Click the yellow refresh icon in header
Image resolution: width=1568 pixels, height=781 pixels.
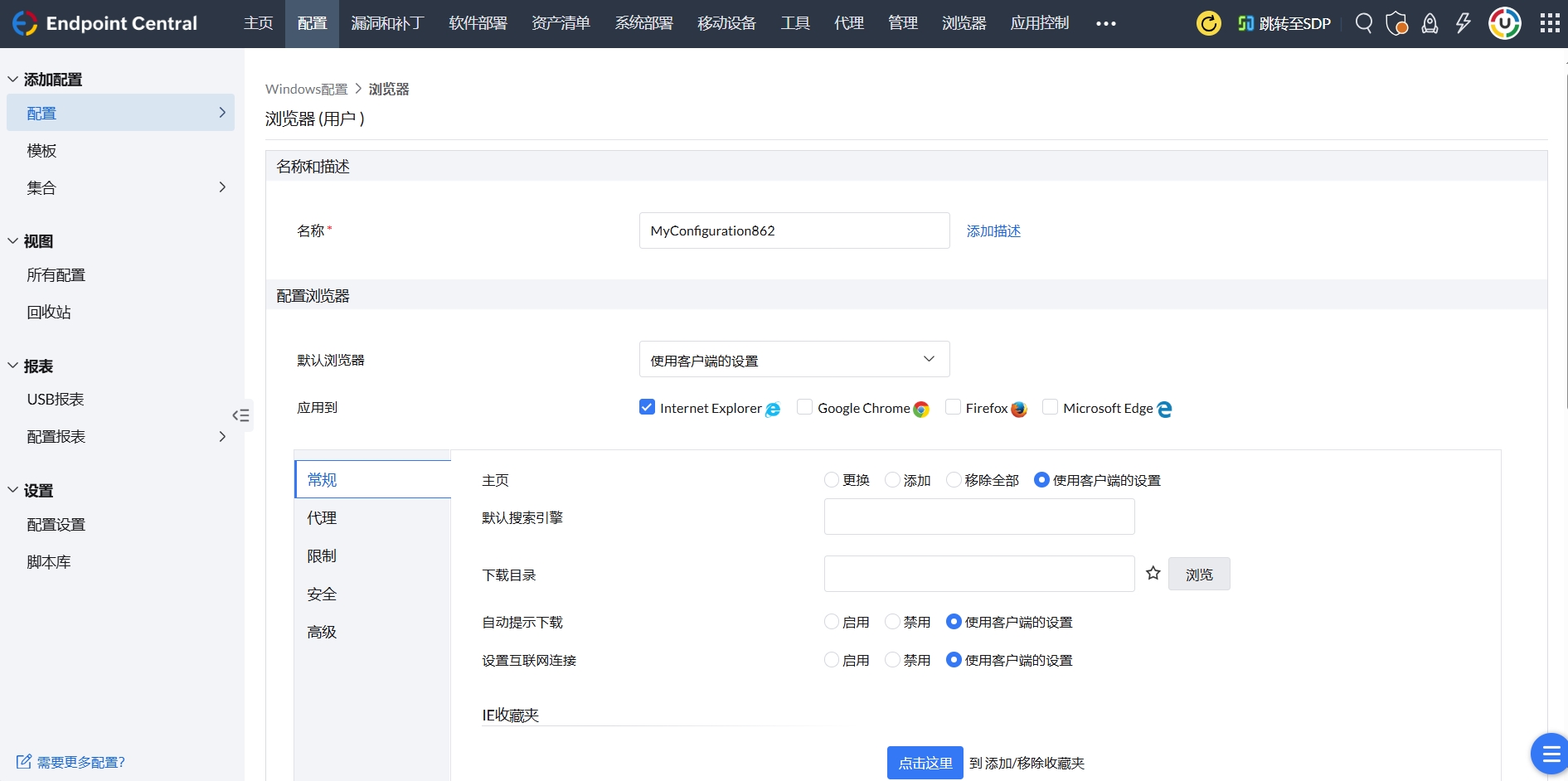point(1208,23)
